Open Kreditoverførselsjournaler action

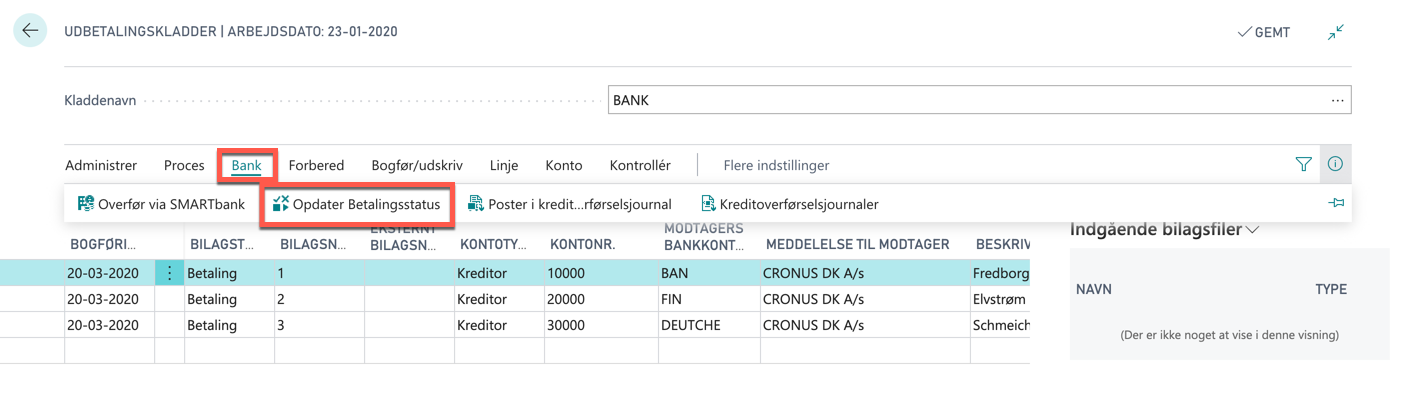point(789,204)
